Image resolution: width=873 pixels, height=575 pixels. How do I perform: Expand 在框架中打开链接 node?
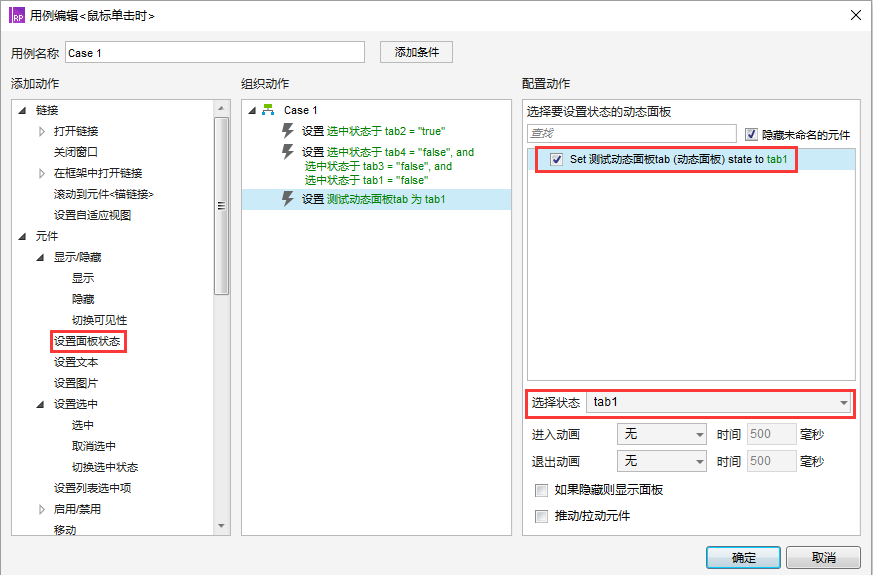tap(41, 173)
